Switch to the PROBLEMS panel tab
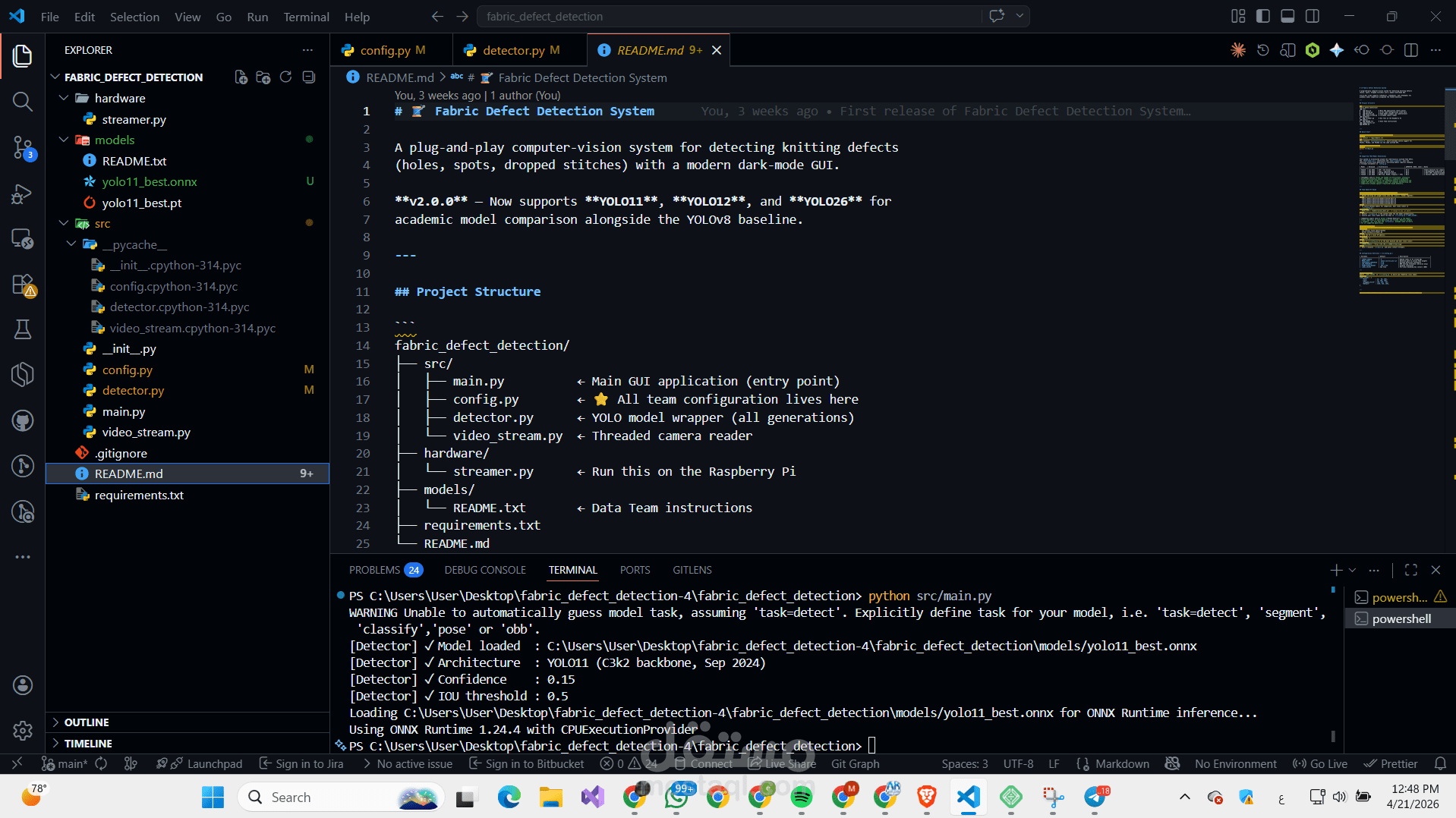 pyautogui.click(x=386, y=570)
